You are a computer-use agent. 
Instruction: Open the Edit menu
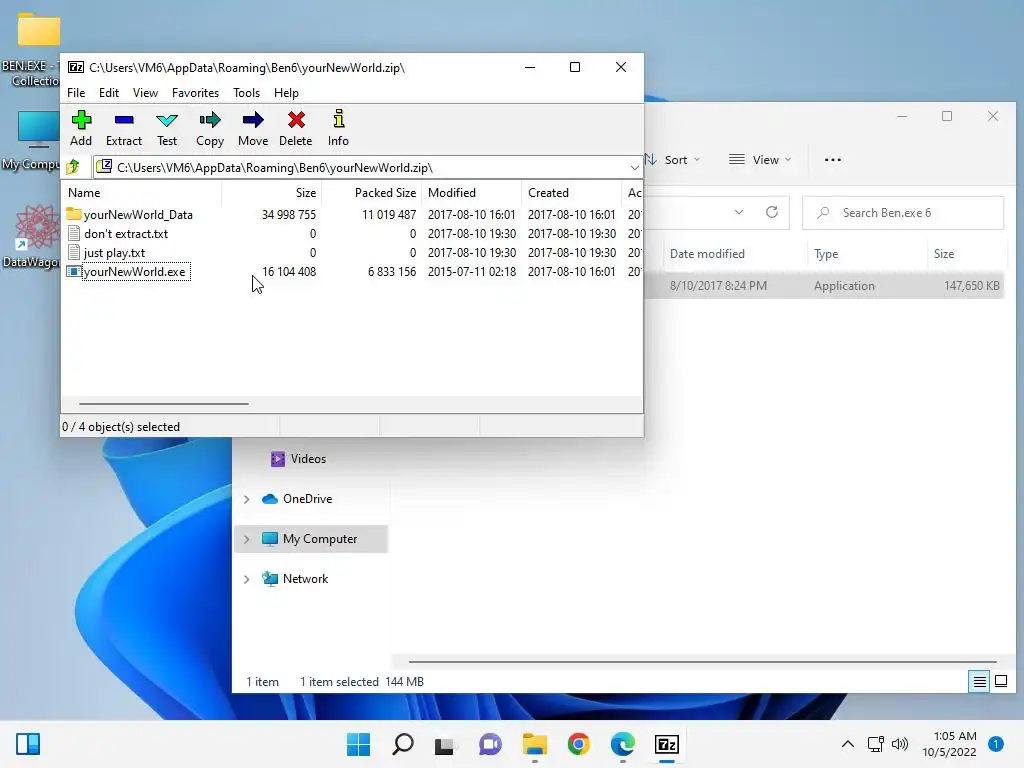click(108, 93)
